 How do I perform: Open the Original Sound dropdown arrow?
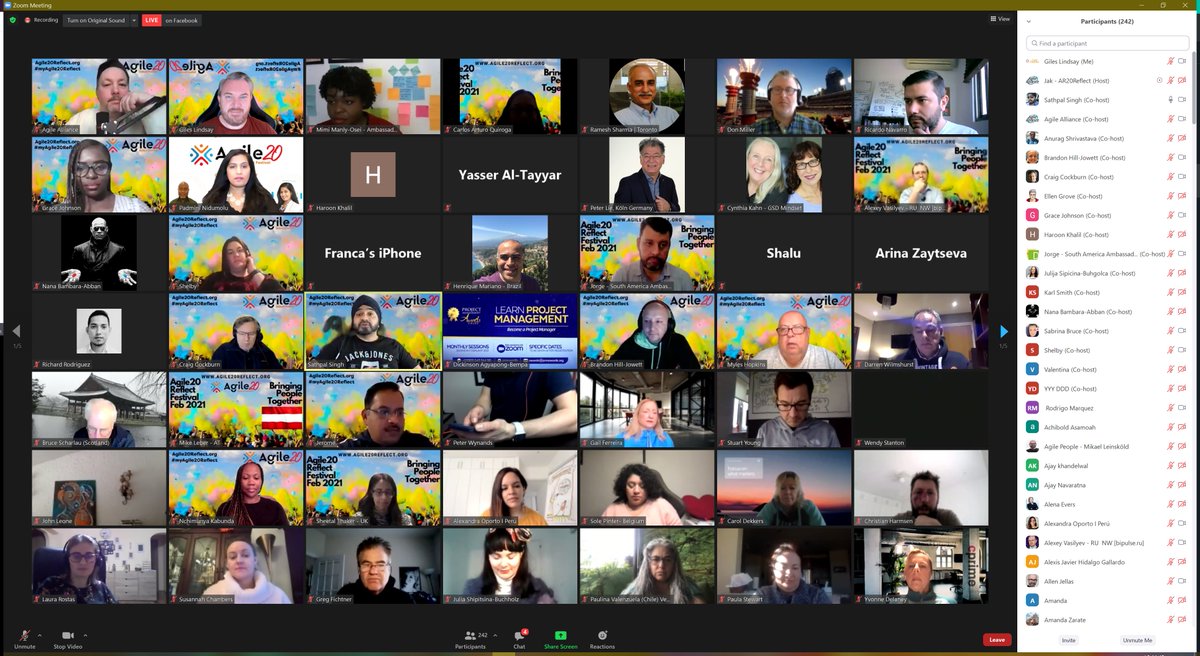pos(134,18)
